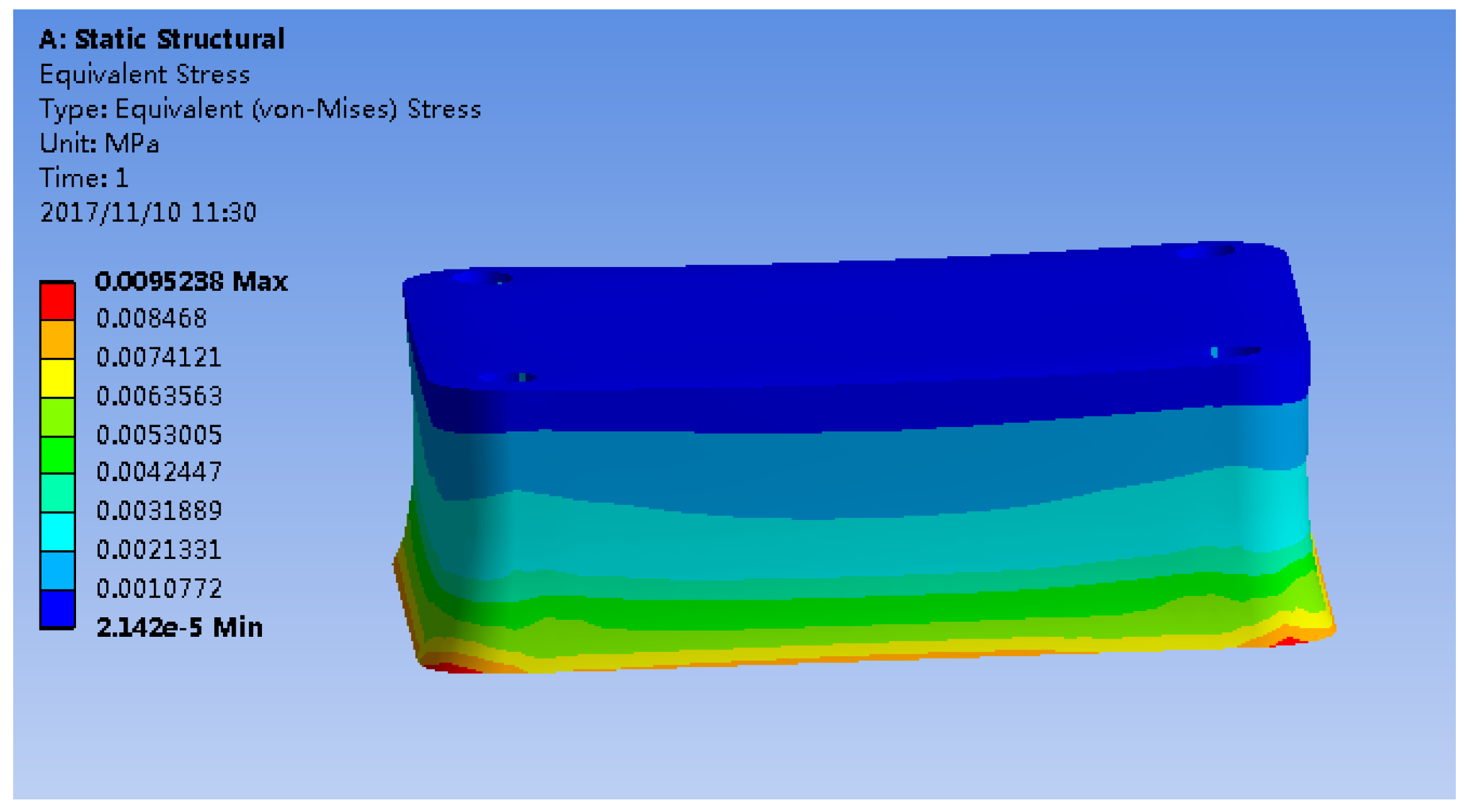The height and width of the screenshot is (812, 1464).
Task: Click the dark blue legend band
Action: (57, 609)
